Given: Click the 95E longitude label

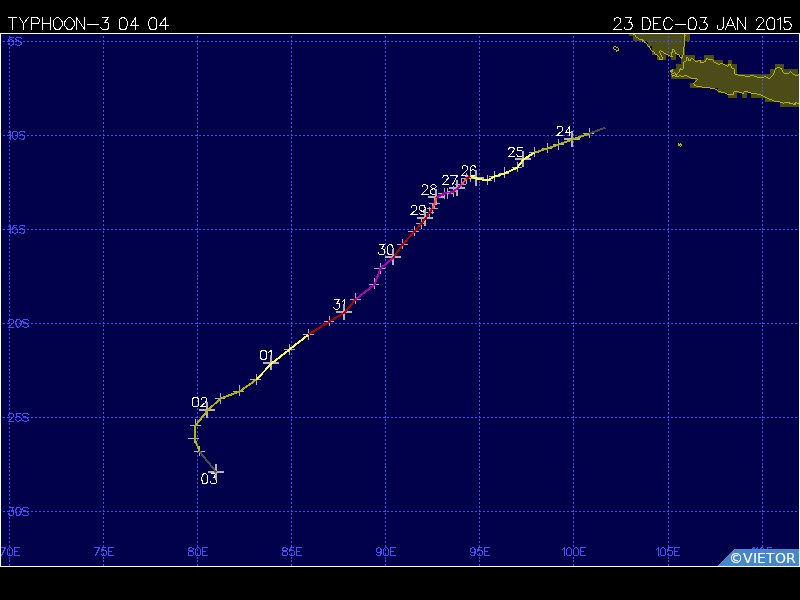Looking at the screenshot, I should tap(480, 552).
